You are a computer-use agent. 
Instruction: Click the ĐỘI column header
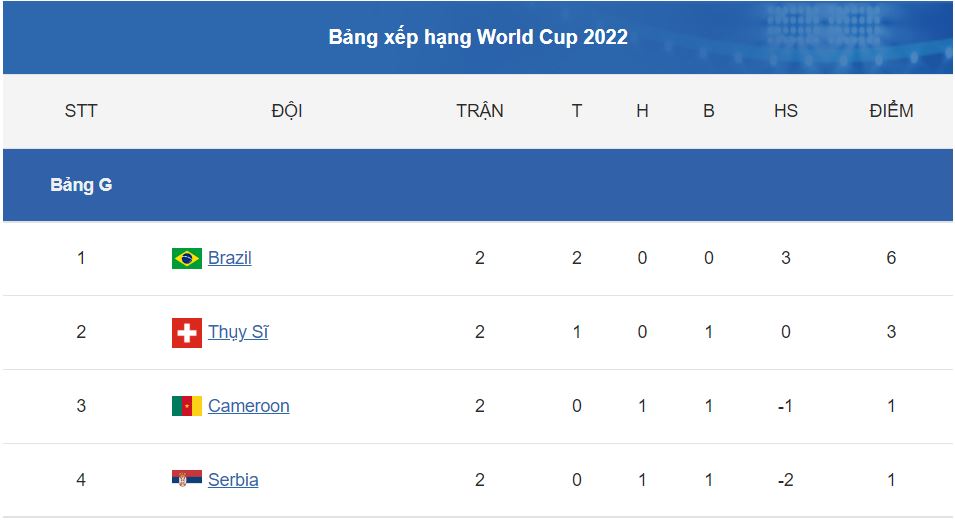coord(287,111)
